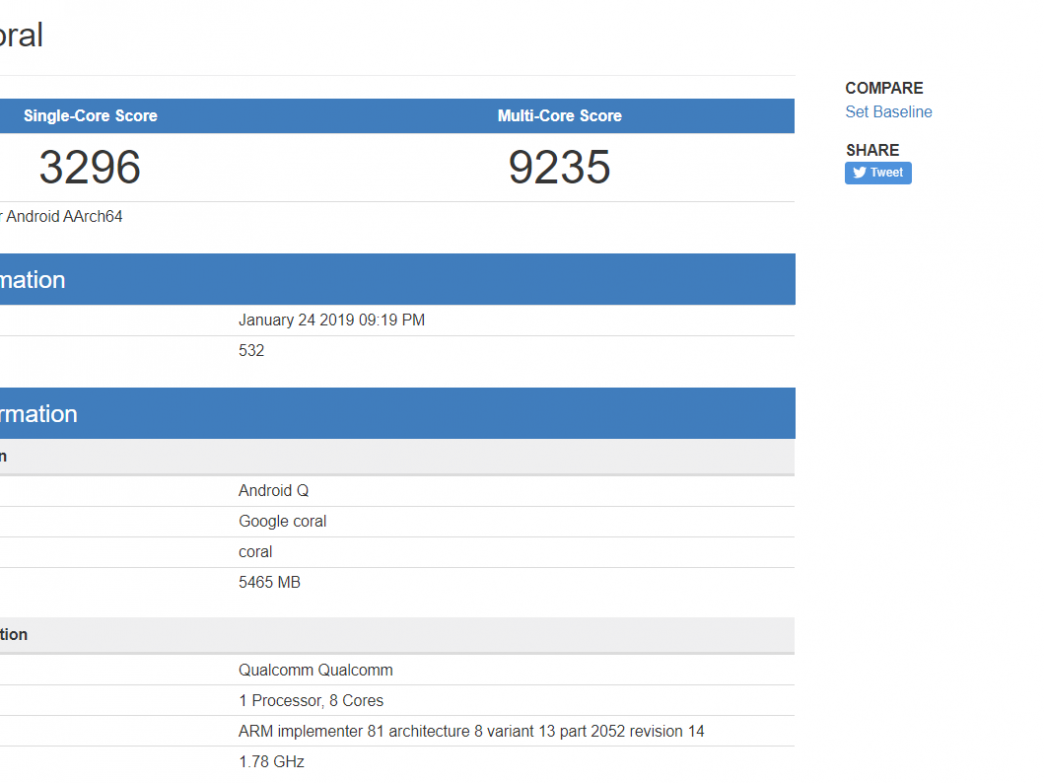Click the value 532 below the date

[251, 351]
